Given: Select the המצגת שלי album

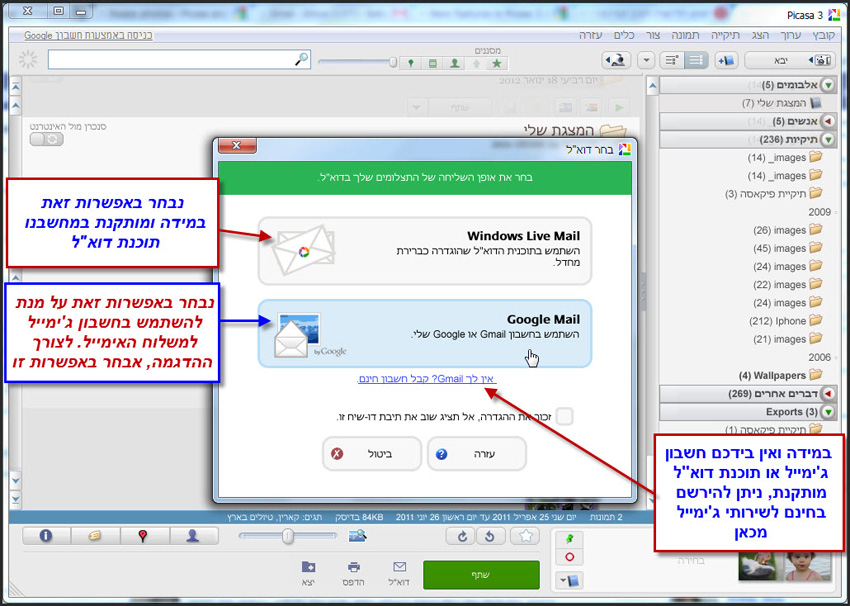Looking at the screenshot, I should (x=782, y=103).
